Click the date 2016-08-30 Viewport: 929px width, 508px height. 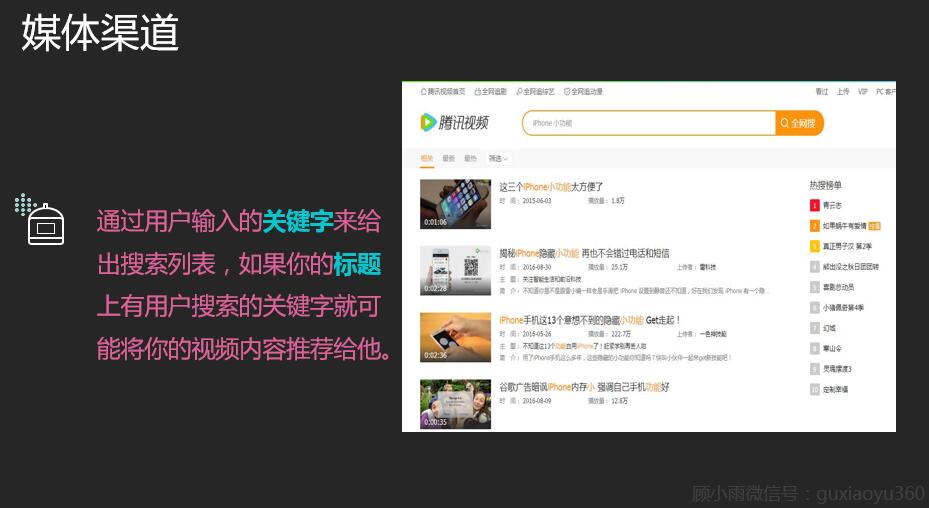537,267
